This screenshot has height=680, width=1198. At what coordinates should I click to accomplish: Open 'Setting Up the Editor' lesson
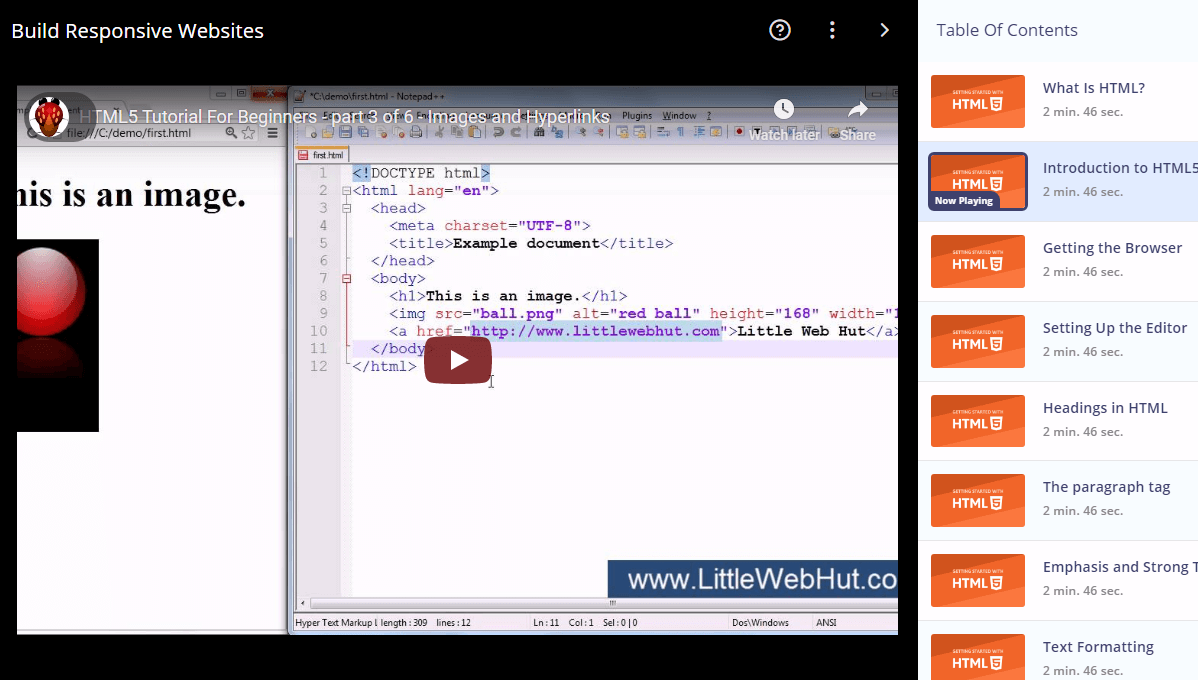(1114, 328)
